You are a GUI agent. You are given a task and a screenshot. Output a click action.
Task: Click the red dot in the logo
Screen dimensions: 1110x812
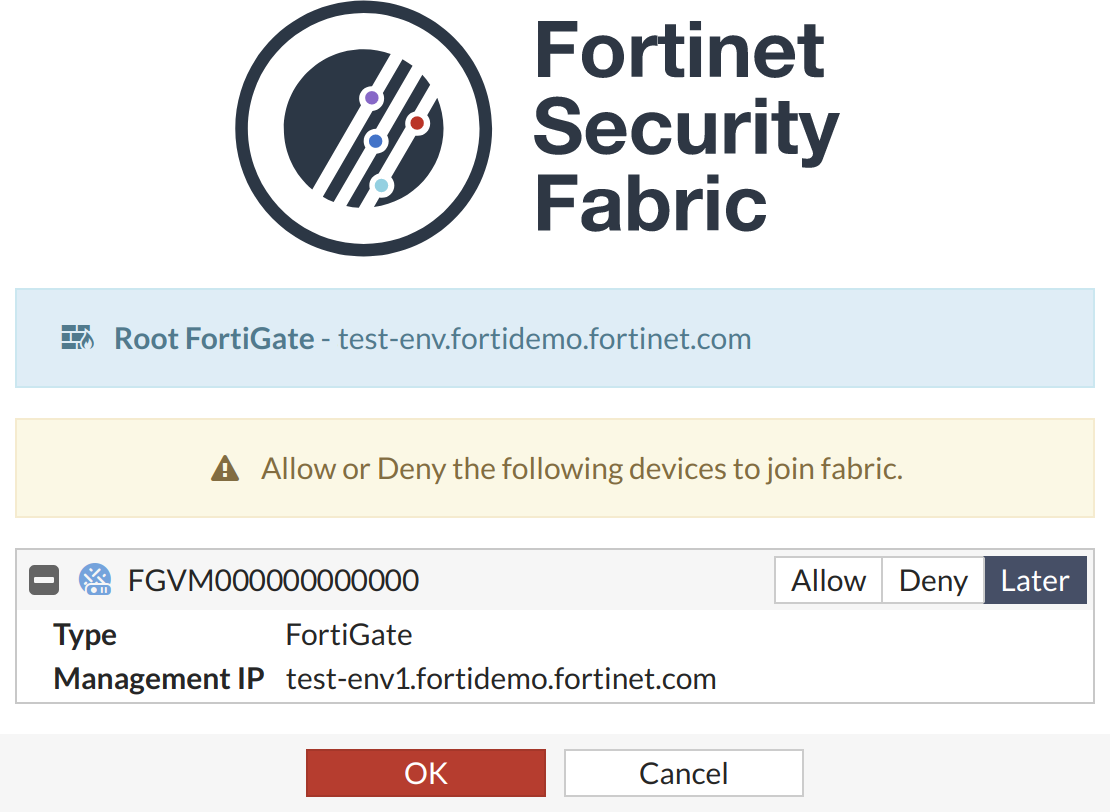pyautogui.click(x=417, y=123)
